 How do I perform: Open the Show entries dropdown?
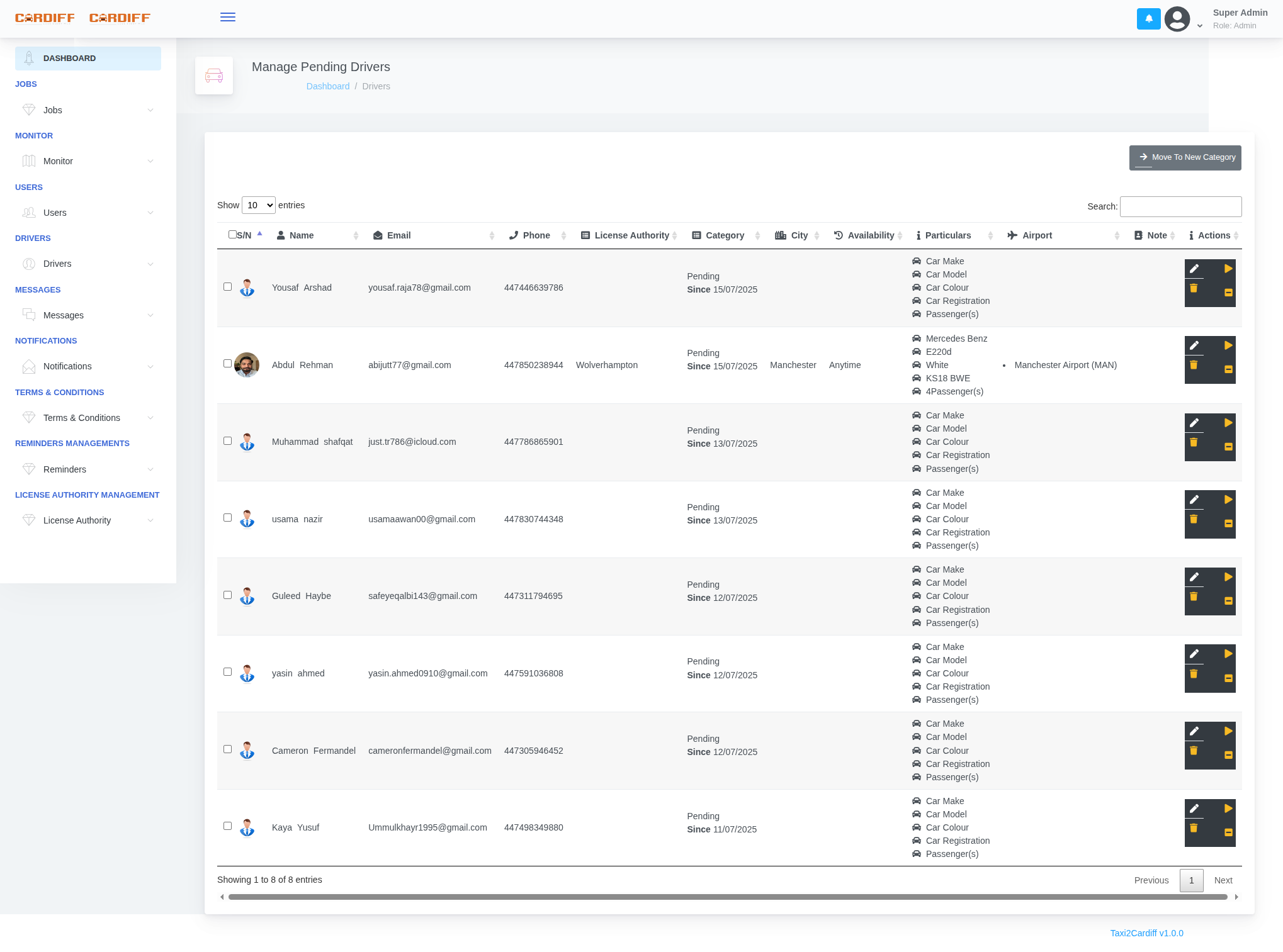tap(258, 205)
